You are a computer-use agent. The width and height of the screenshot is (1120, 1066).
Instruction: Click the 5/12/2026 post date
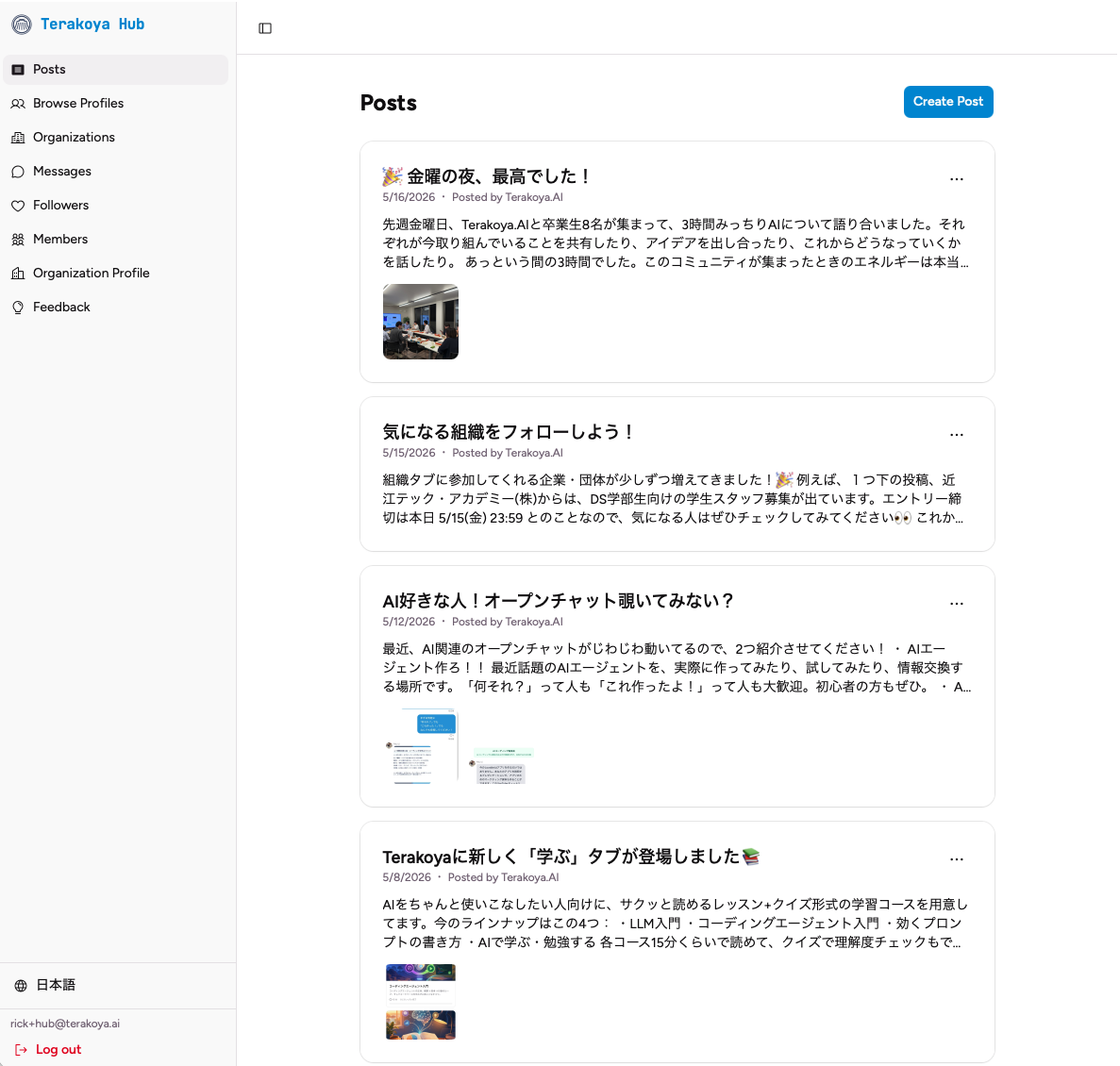point(409,622)
